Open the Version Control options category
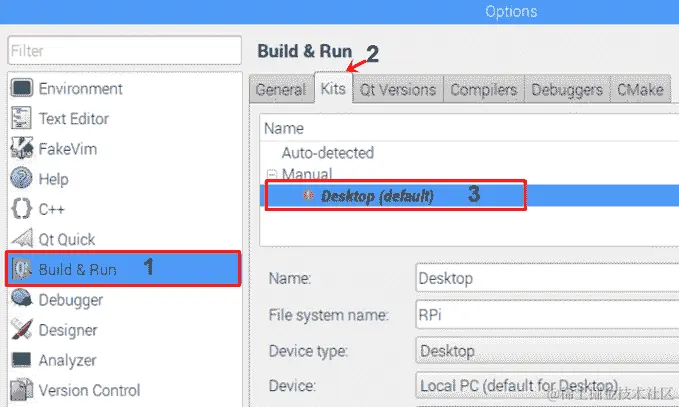Viewport: 679px width, 407px height. click(89, 390)
